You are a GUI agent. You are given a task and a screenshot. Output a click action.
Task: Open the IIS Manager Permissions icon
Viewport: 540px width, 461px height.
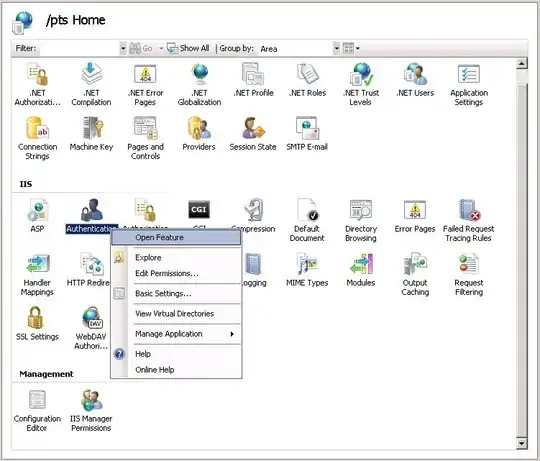[x=91, y=410]
